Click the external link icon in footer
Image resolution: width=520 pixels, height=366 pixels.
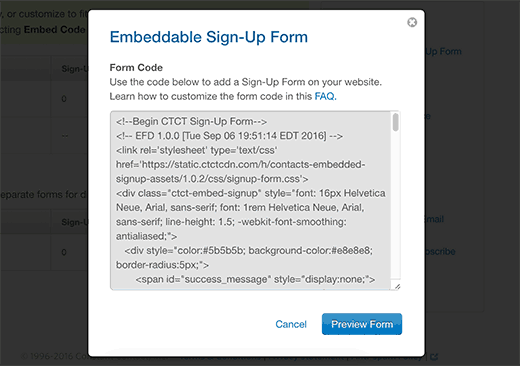(x=434, y=357)
